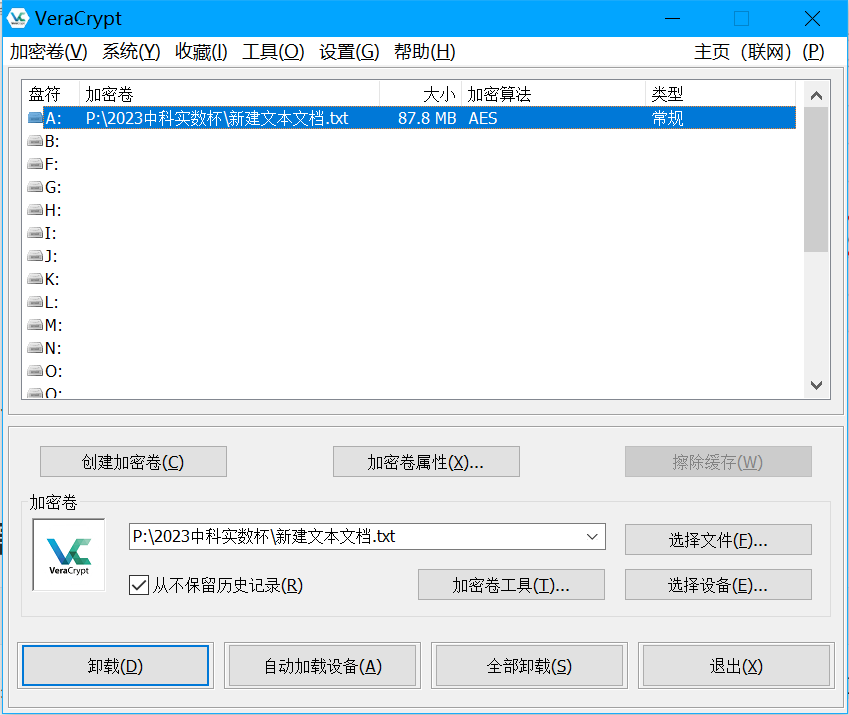Select the drive K: icon

tap(35, 279)
